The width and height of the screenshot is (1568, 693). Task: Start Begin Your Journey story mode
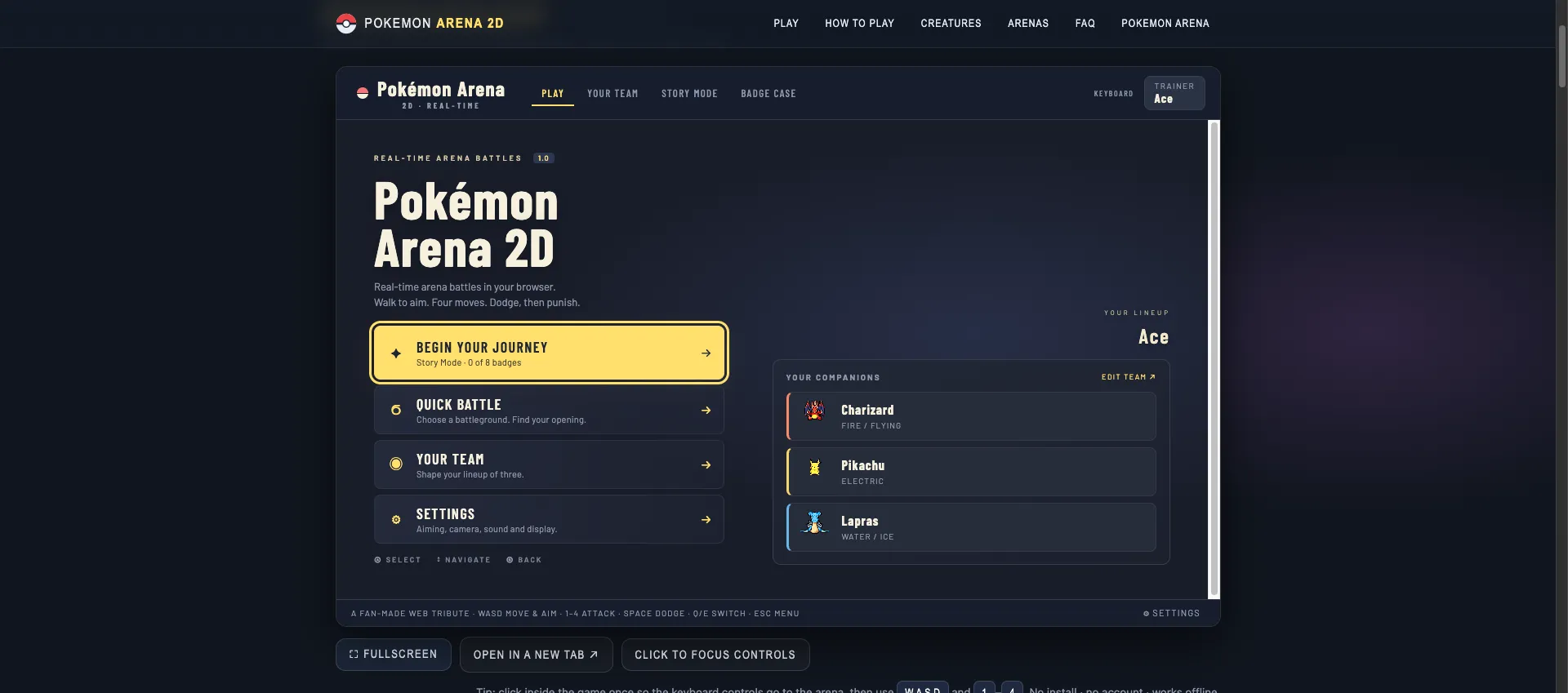[x=549, y=353]
